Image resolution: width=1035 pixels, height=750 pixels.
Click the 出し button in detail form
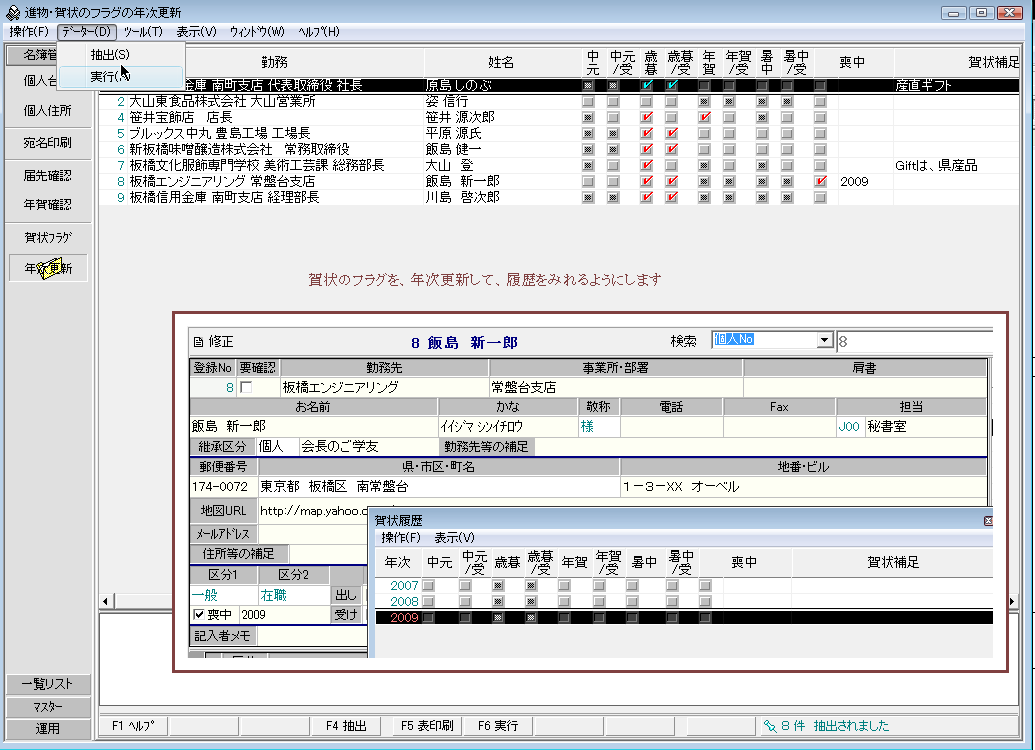[346, 595]
